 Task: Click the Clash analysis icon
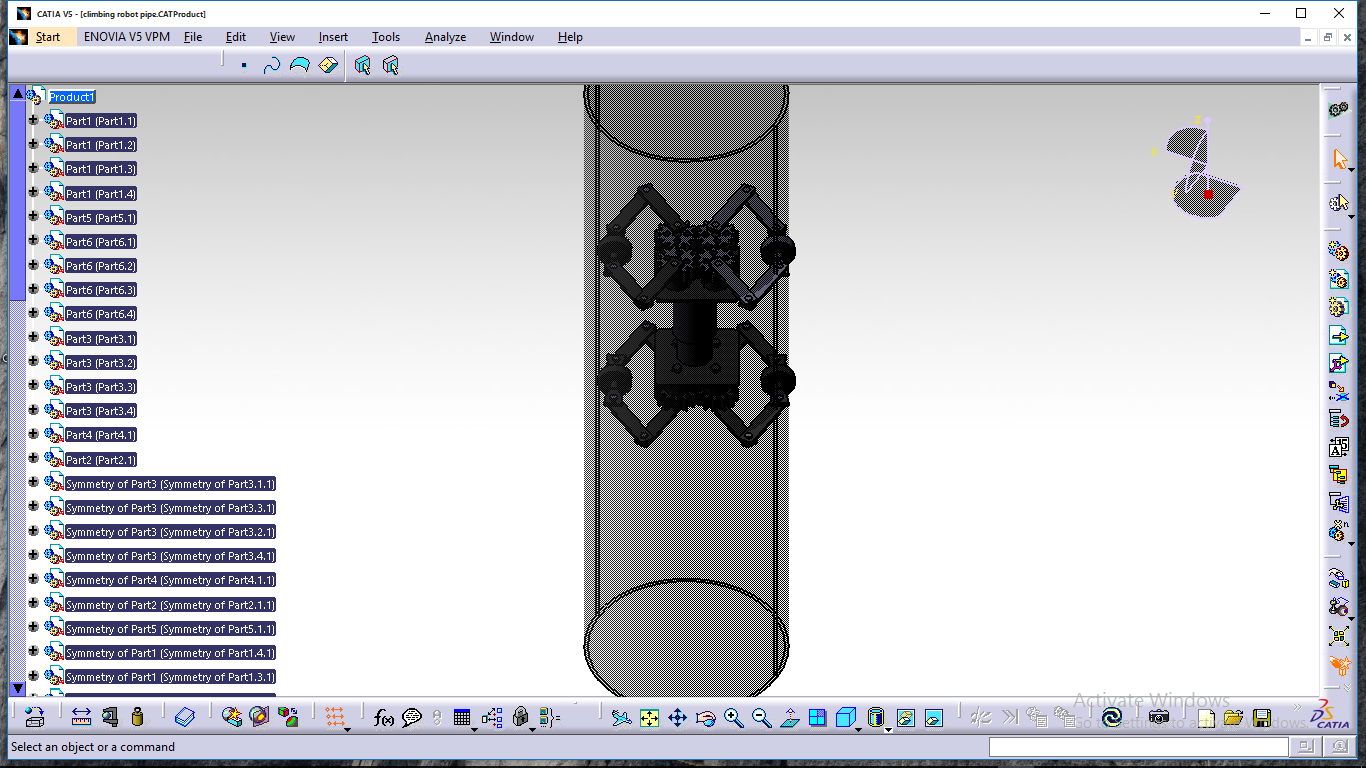click(x=232, y=717)
